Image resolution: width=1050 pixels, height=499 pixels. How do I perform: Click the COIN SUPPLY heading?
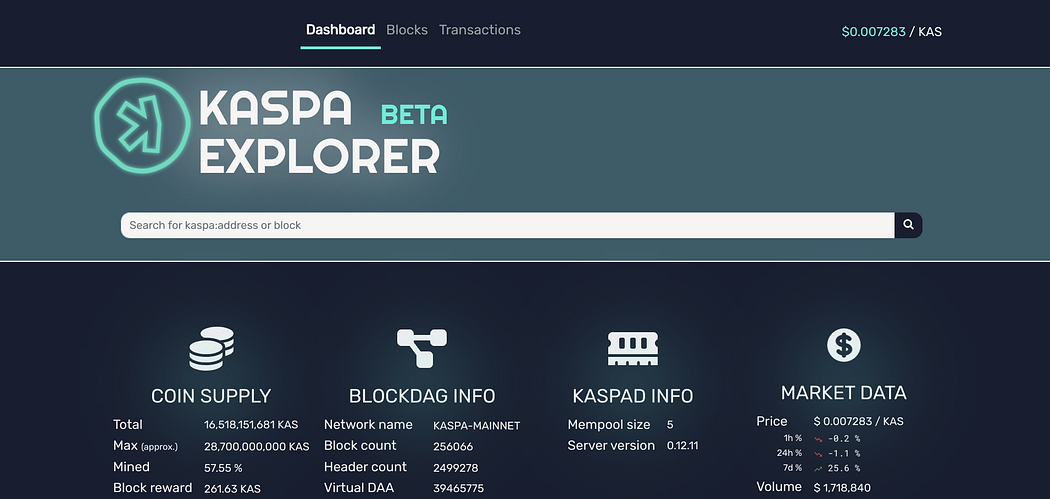point(211,396)
